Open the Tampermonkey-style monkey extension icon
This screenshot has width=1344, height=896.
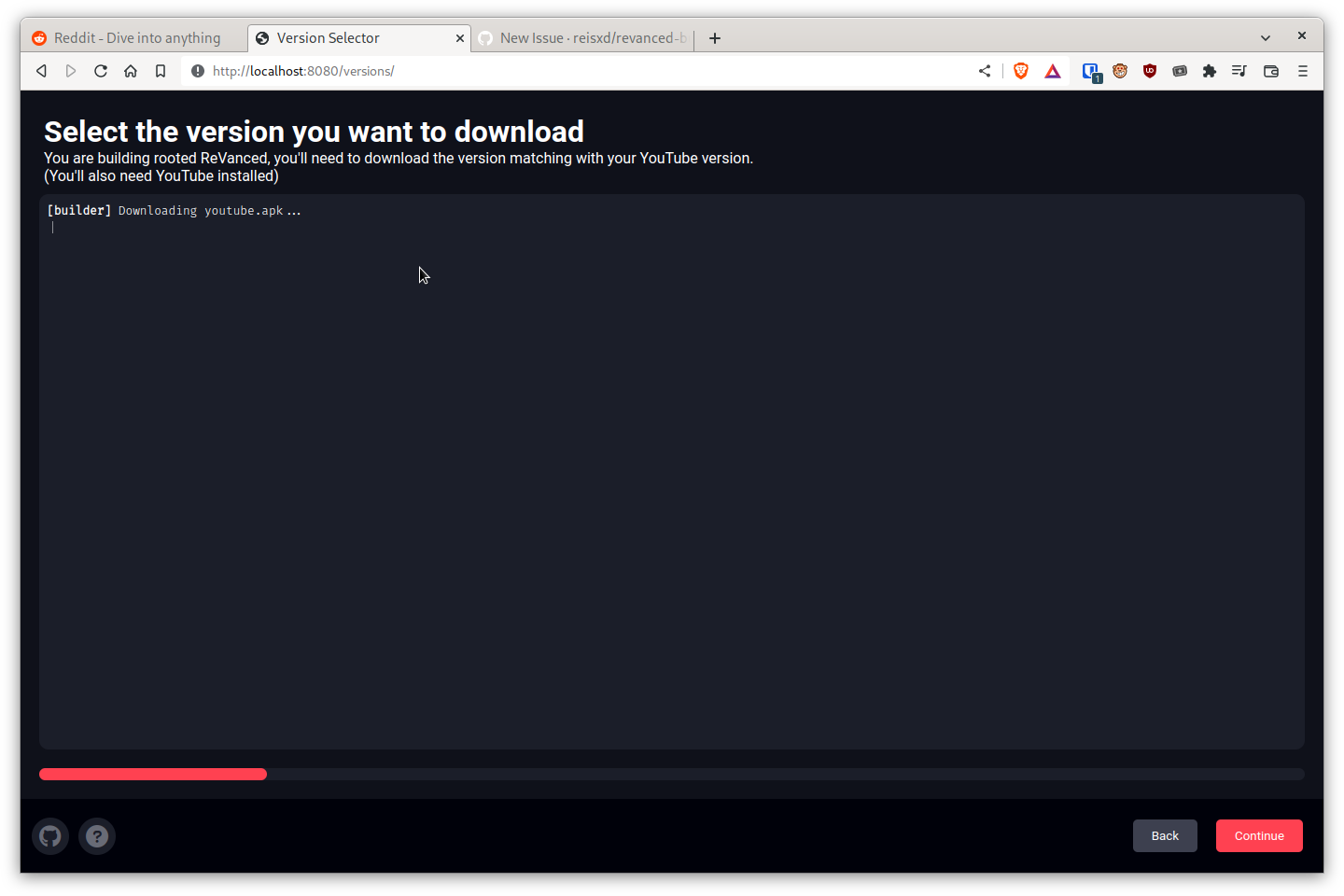tap(1120, 71)
